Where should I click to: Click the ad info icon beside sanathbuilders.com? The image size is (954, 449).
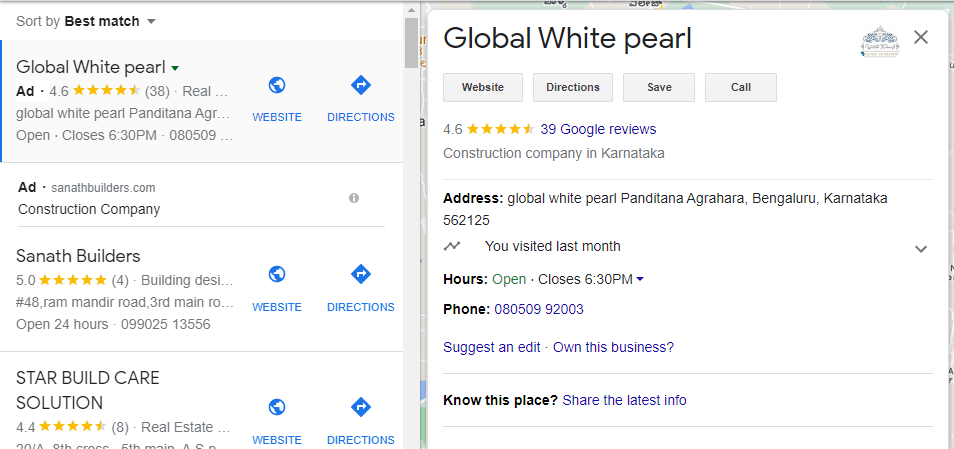(x=353, y=198)
